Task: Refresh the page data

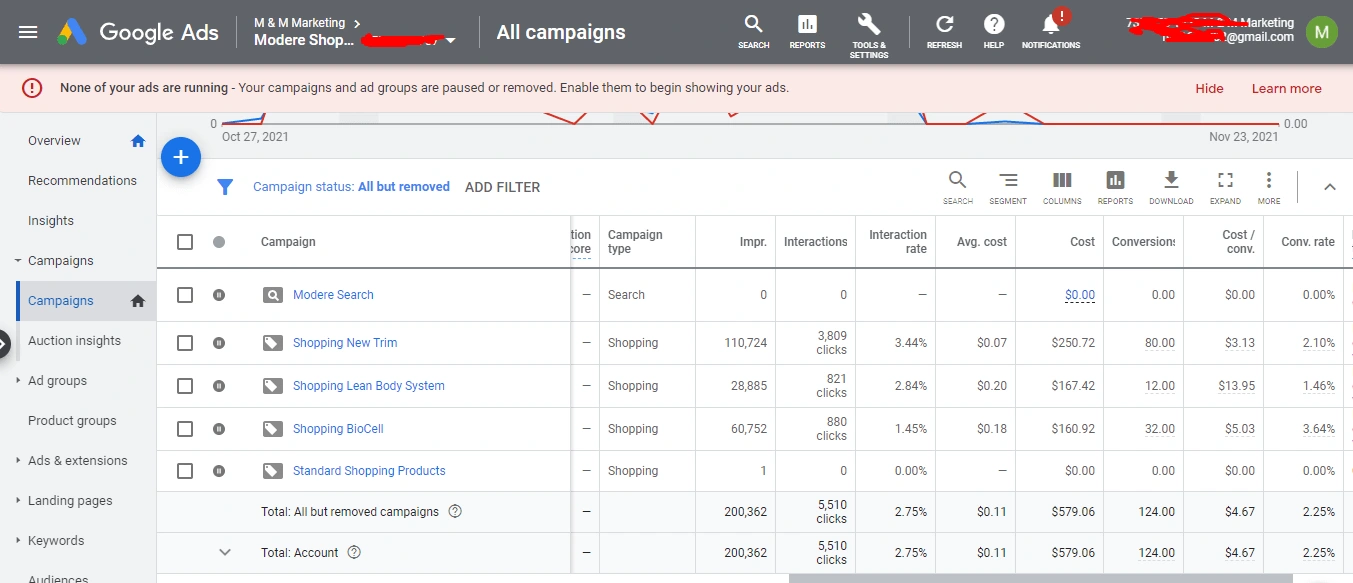Action: pos(944,31)
